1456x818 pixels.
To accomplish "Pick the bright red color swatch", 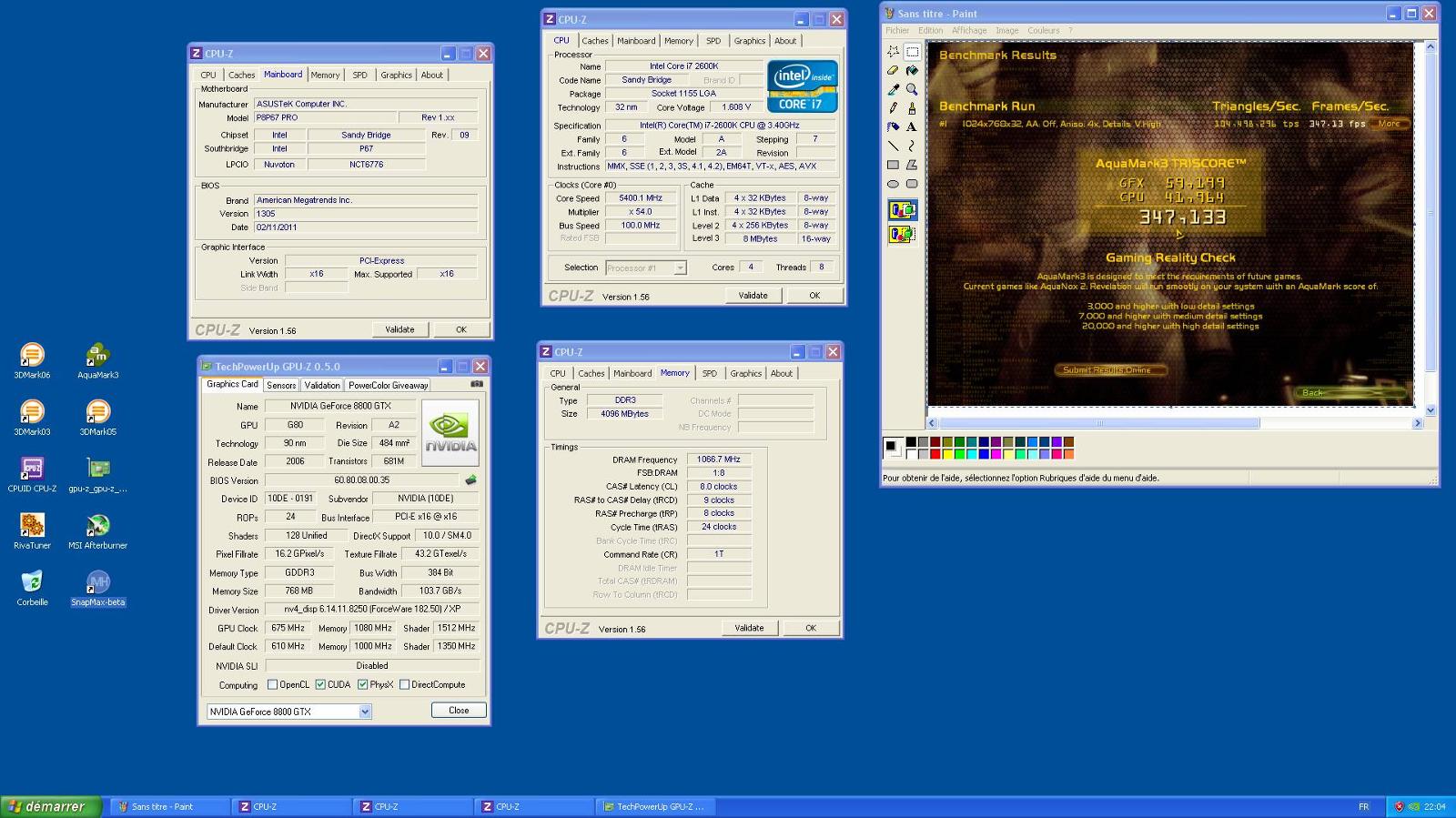I will 935,454.
